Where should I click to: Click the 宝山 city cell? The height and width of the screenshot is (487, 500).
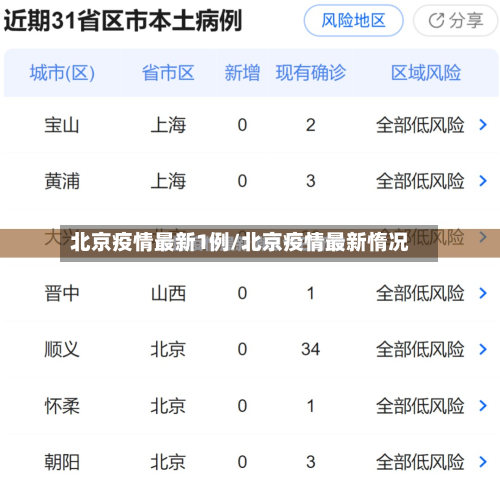click(x=62, y=125)
